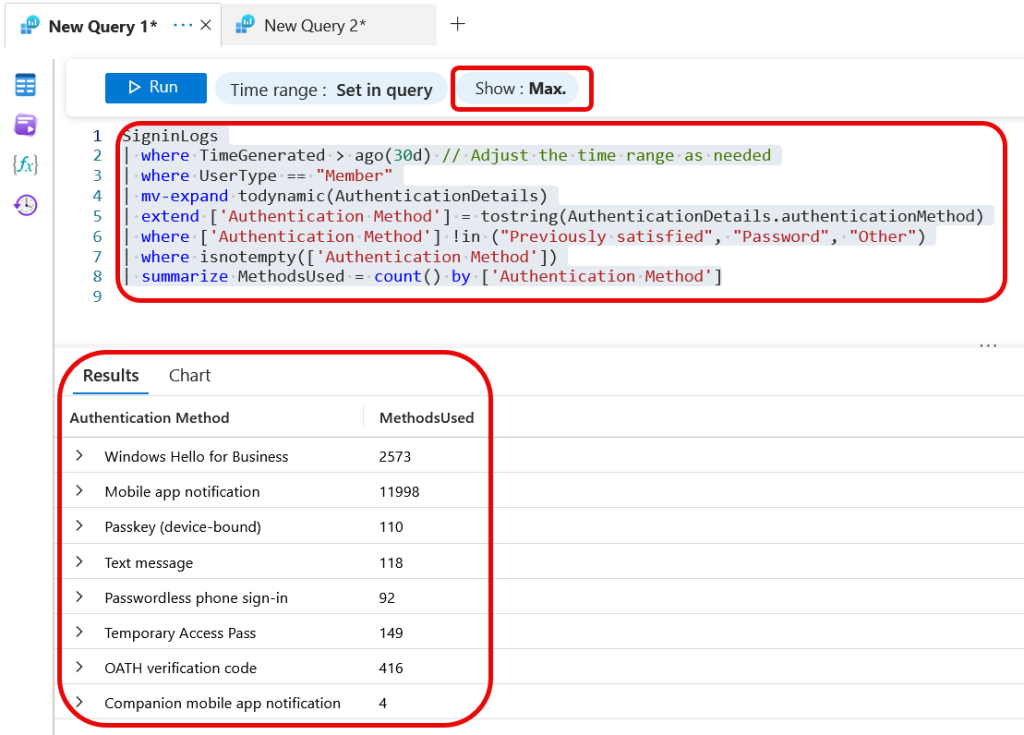Open the Query history clock icon
The width and height of the screenshot is (1024, 735).
coord(25,205)
